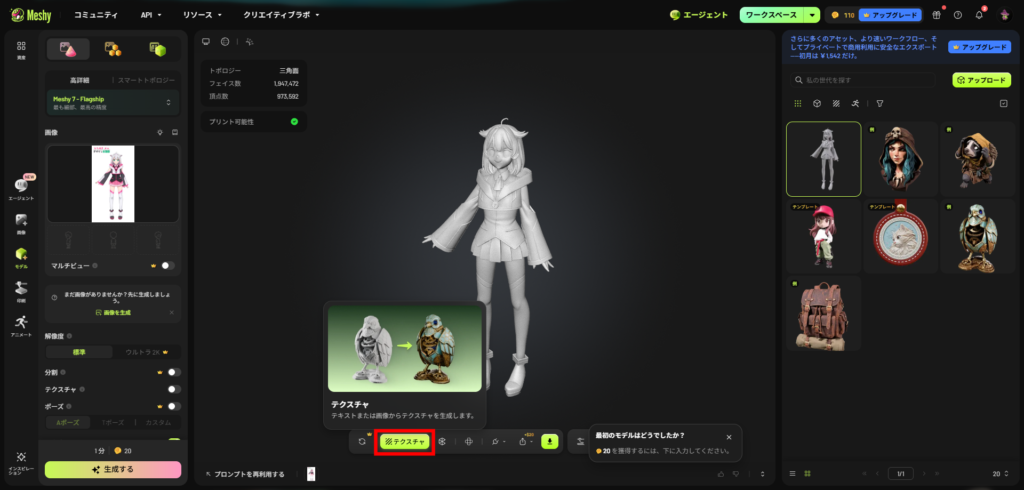Viewport: 1024px width, 490px height.
Task: Open the share export dropdown in toolbar
Action: [x=526, y=442]
